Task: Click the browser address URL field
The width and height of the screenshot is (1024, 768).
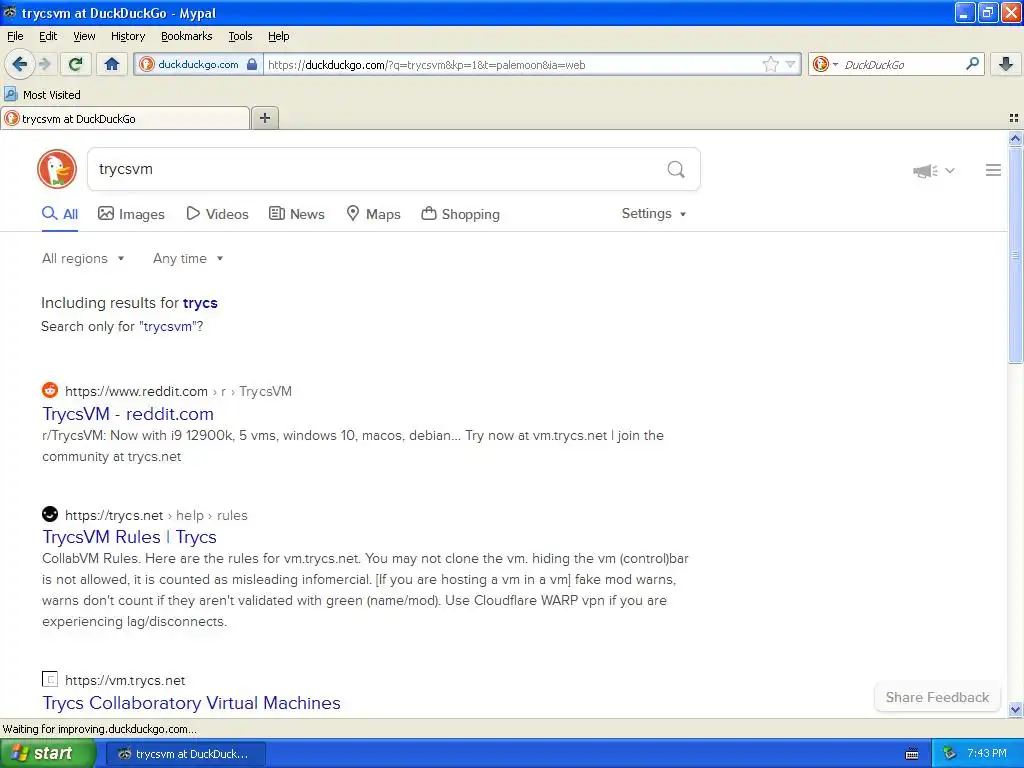Action: (x=513, y=64)
